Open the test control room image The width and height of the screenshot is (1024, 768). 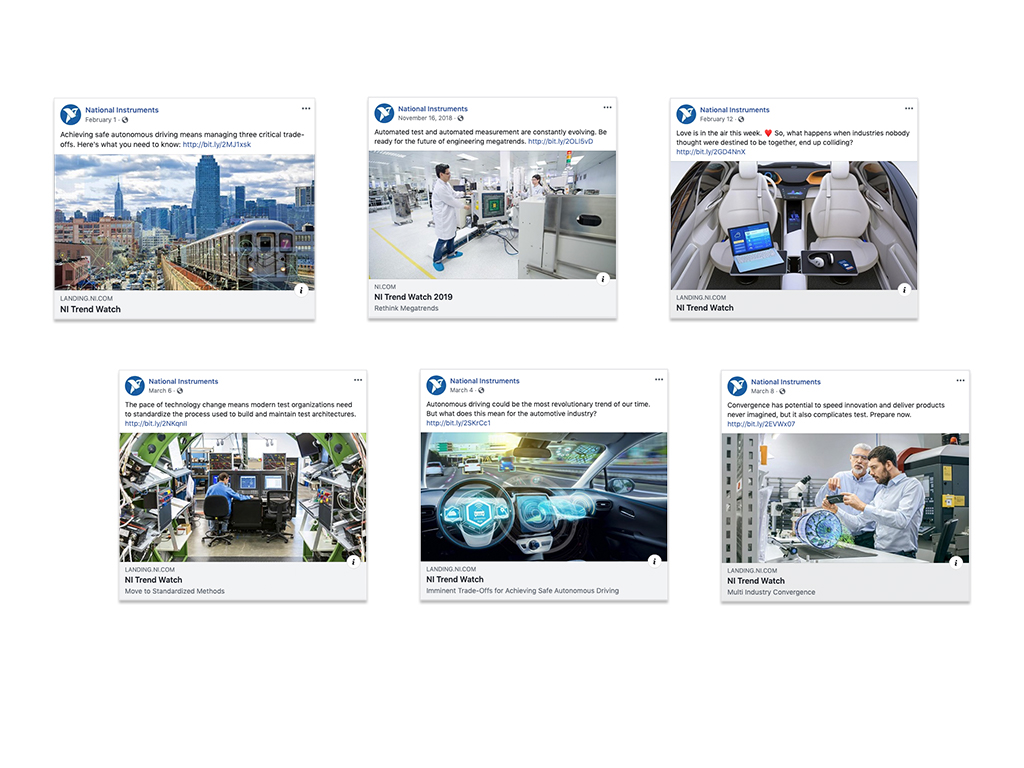[x=243, y=497]
